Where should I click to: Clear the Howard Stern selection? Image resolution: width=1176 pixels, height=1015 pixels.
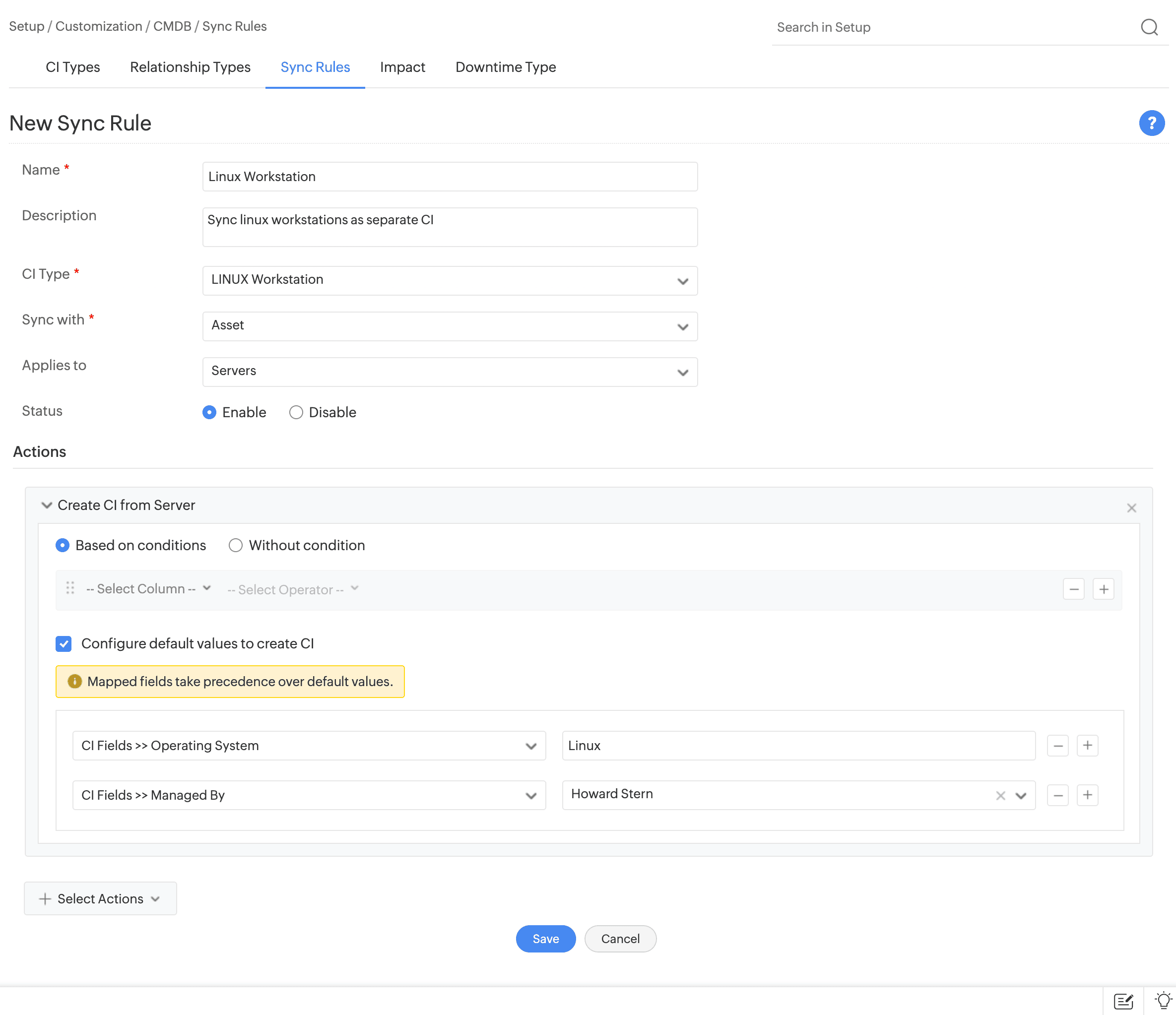[1000, 795]
